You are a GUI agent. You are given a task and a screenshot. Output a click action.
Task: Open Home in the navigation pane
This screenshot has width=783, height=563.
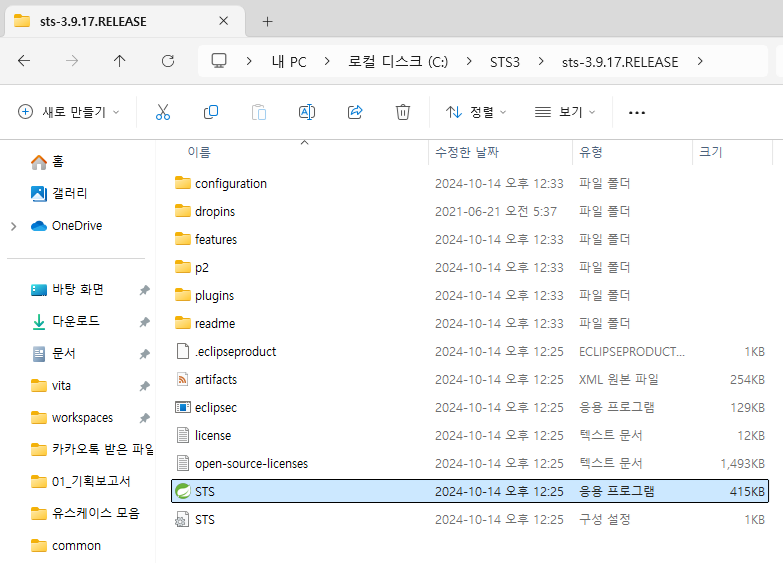click(47, 162)
